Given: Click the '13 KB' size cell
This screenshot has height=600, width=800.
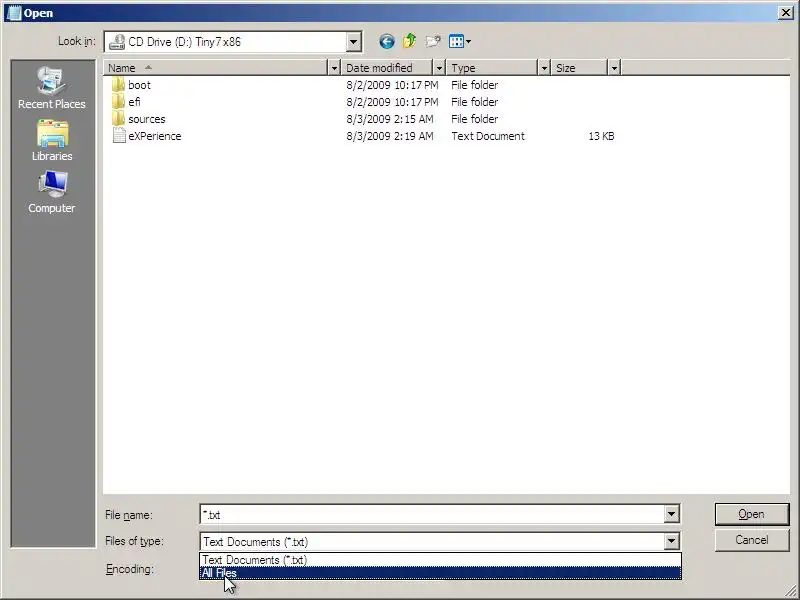Looking at the screenshot, I should (x=601, y=136).
